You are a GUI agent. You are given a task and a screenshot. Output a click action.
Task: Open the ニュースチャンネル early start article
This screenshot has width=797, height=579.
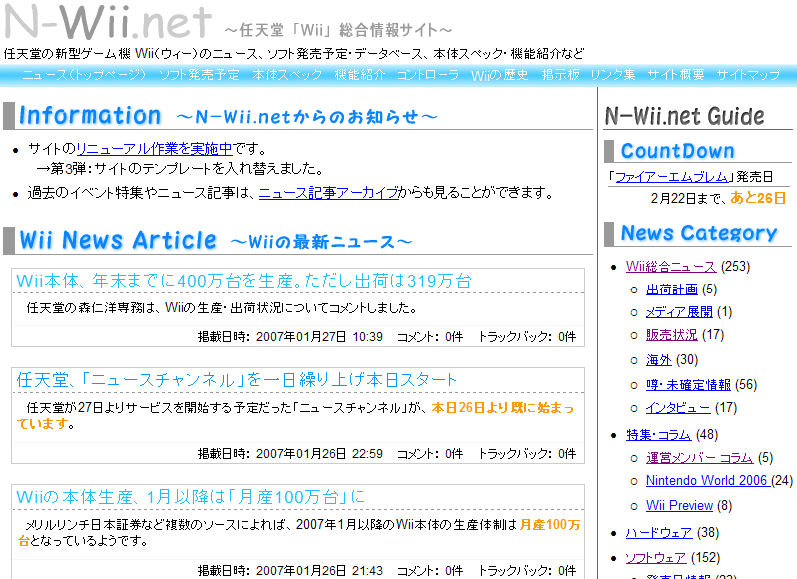pyautogui.click(x=237, y=380)
